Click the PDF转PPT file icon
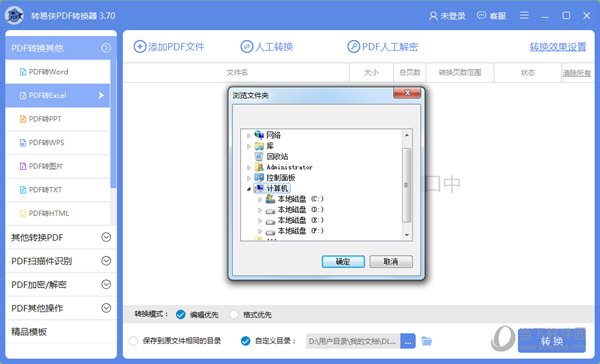 pos(23,119)
